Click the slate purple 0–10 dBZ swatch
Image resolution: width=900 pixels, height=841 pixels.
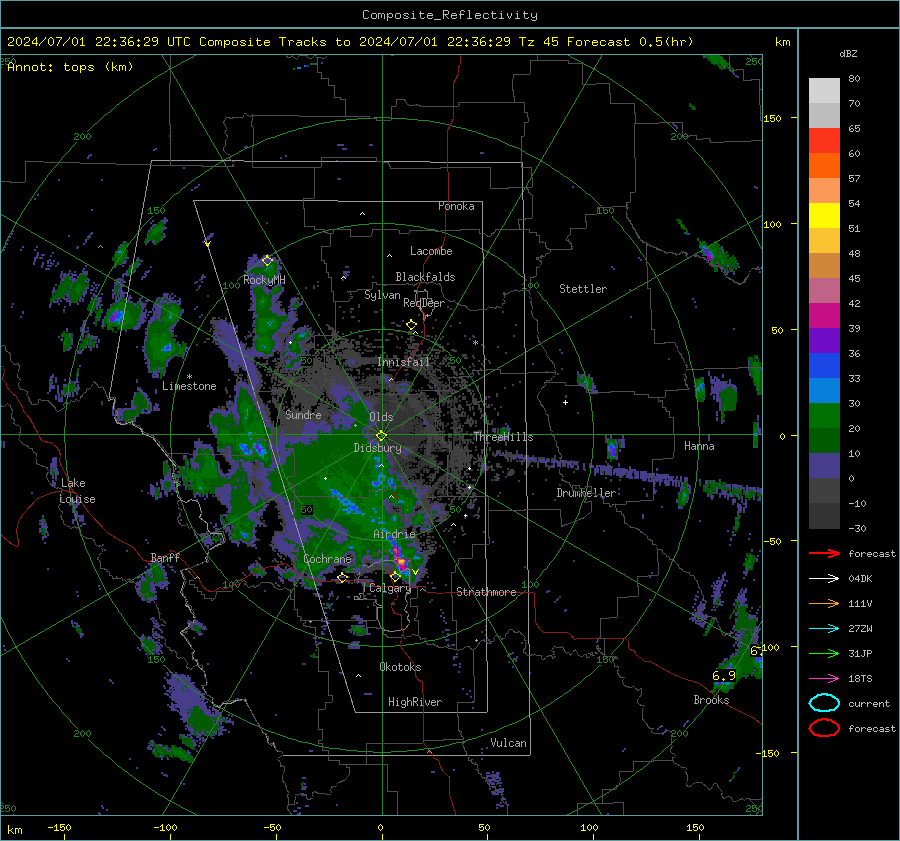click(824, 466)
